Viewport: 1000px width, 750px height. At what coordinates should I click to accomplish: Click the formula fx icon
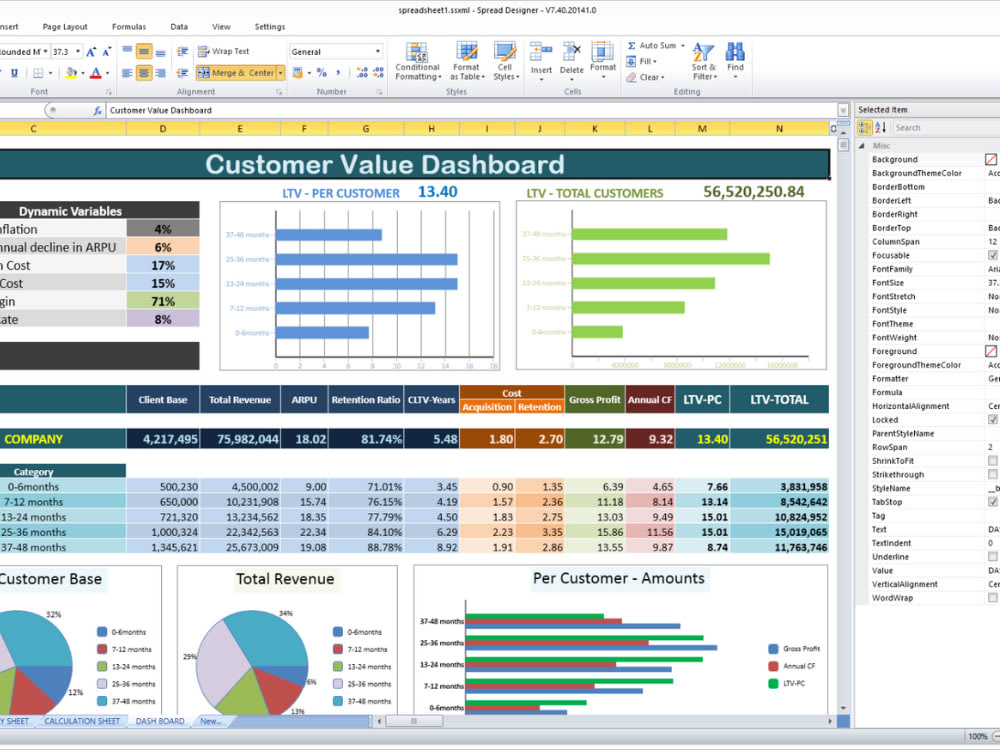(97, 110)
